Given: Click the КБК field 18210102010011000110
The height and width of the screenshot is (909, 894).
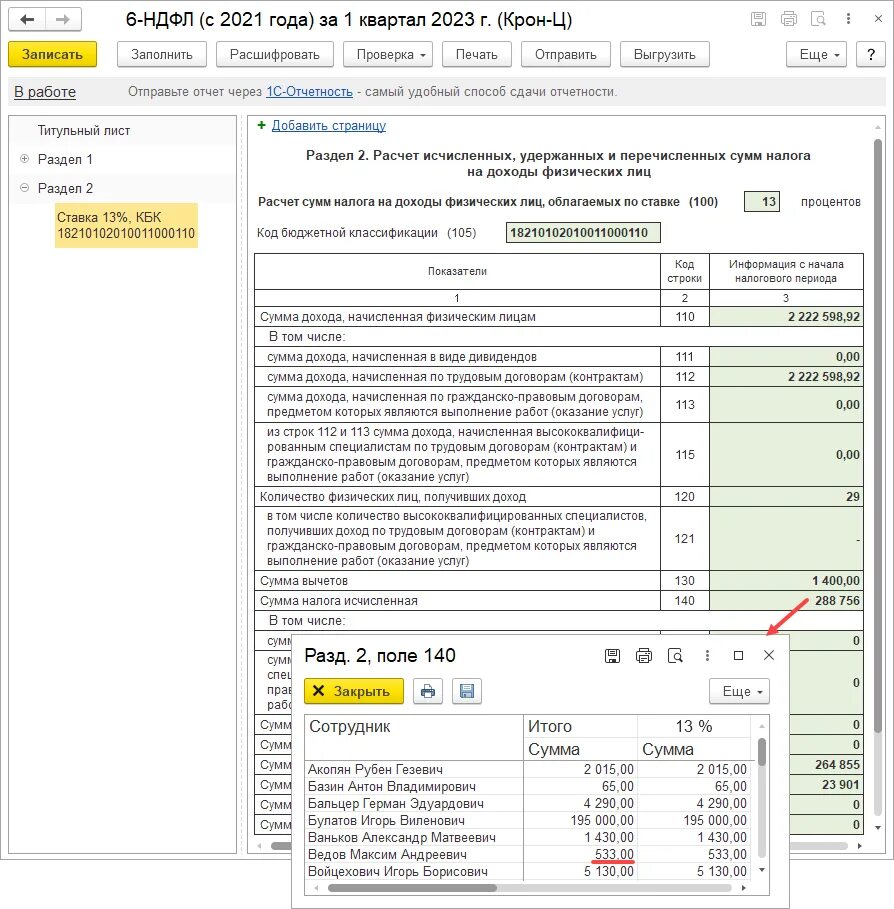Looking at the screenshot, I should (x=583, y=232).
